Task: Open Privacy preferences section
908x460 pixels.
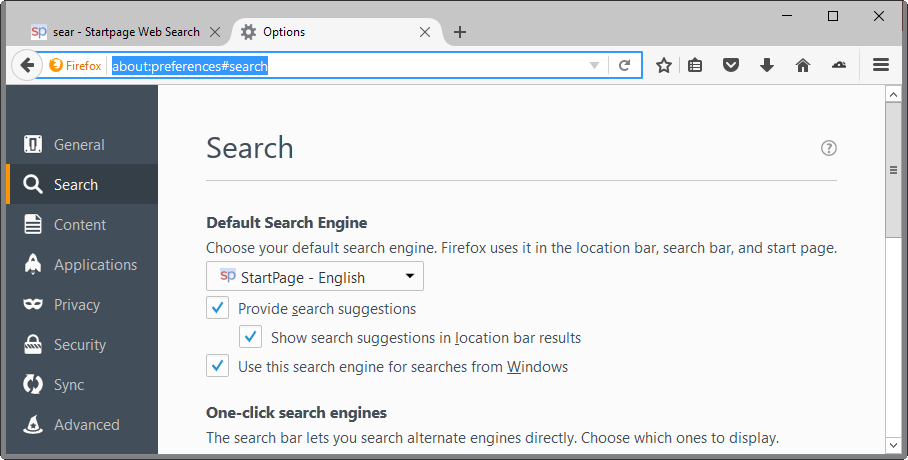Action: coord(82,304)
